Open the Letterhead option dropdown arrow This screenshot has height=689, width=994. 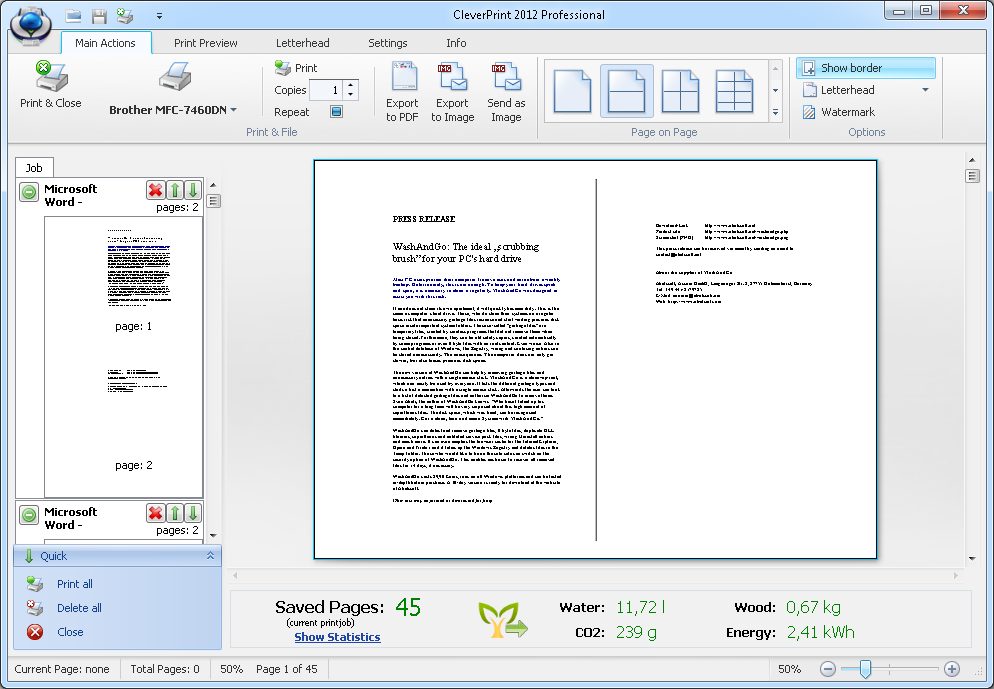pyautogui.click(x=926, y=90)
